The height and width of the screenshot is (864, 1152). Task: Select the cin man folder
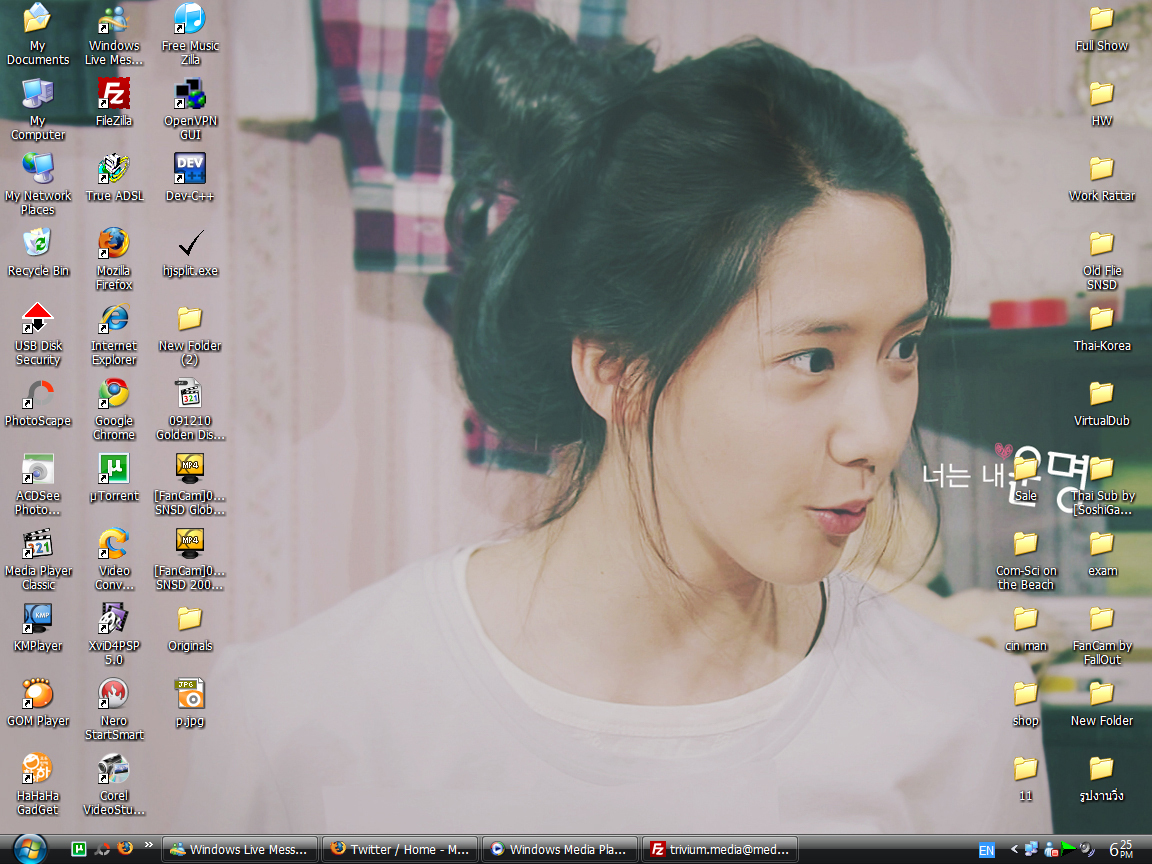pyautogui.click(x=1026, y=627)
